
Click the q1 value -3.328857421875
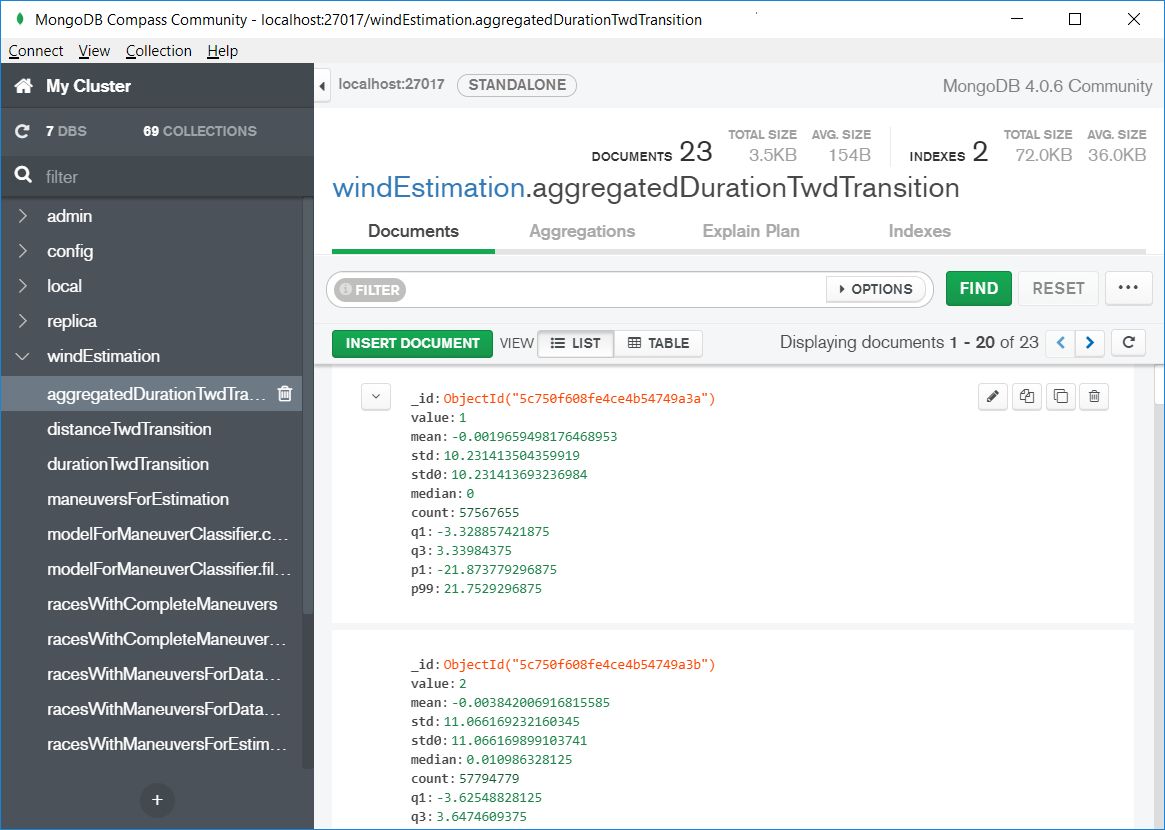[x=493, y=531]
